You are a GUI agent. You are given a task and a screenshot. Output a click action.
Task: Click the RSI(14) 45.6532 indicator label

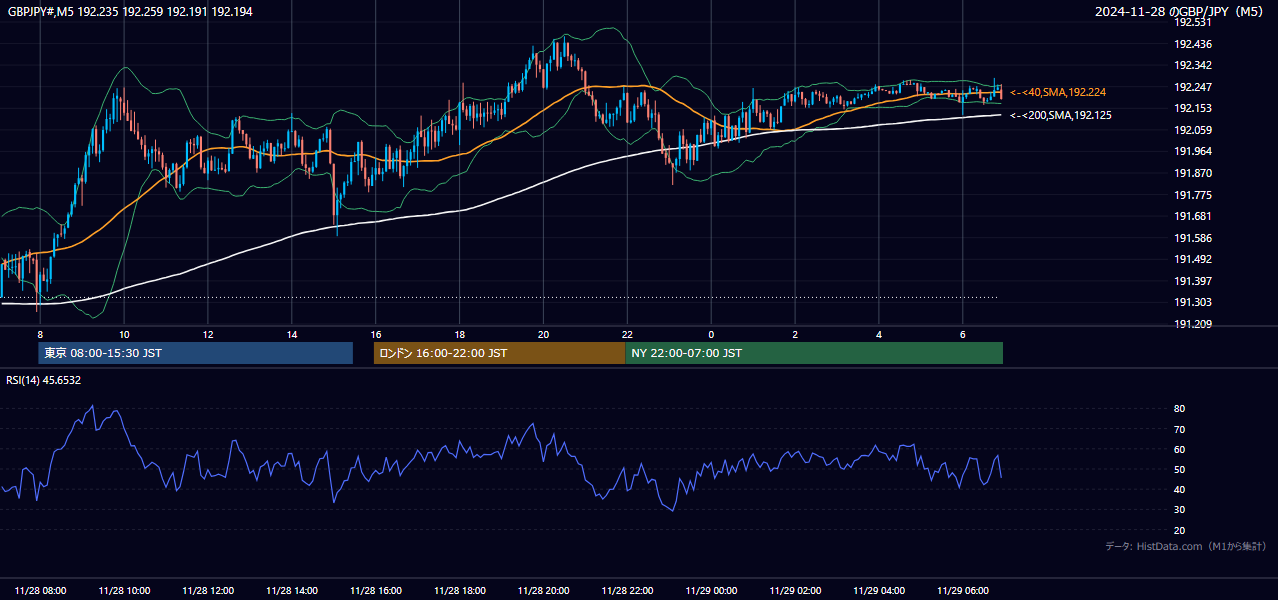(44, 380)
